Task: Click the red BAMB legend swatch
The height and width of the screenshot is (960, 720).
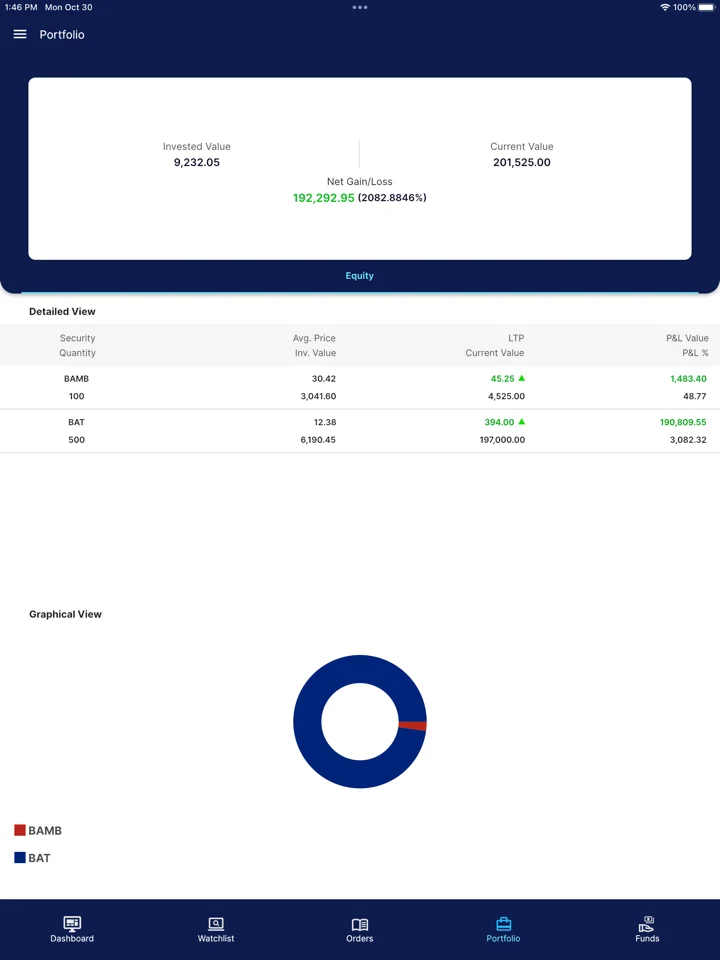Action: click(20, 830)
